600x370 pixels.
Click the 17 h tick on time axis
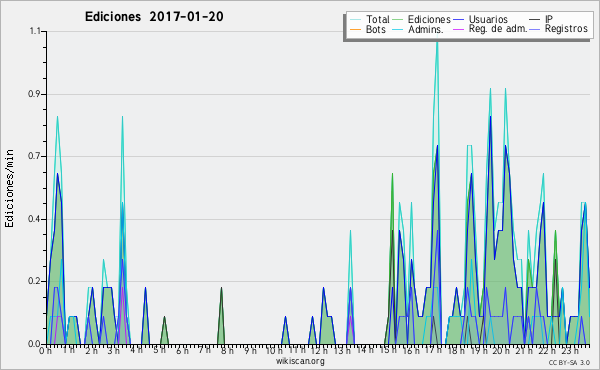pos(433,350)
